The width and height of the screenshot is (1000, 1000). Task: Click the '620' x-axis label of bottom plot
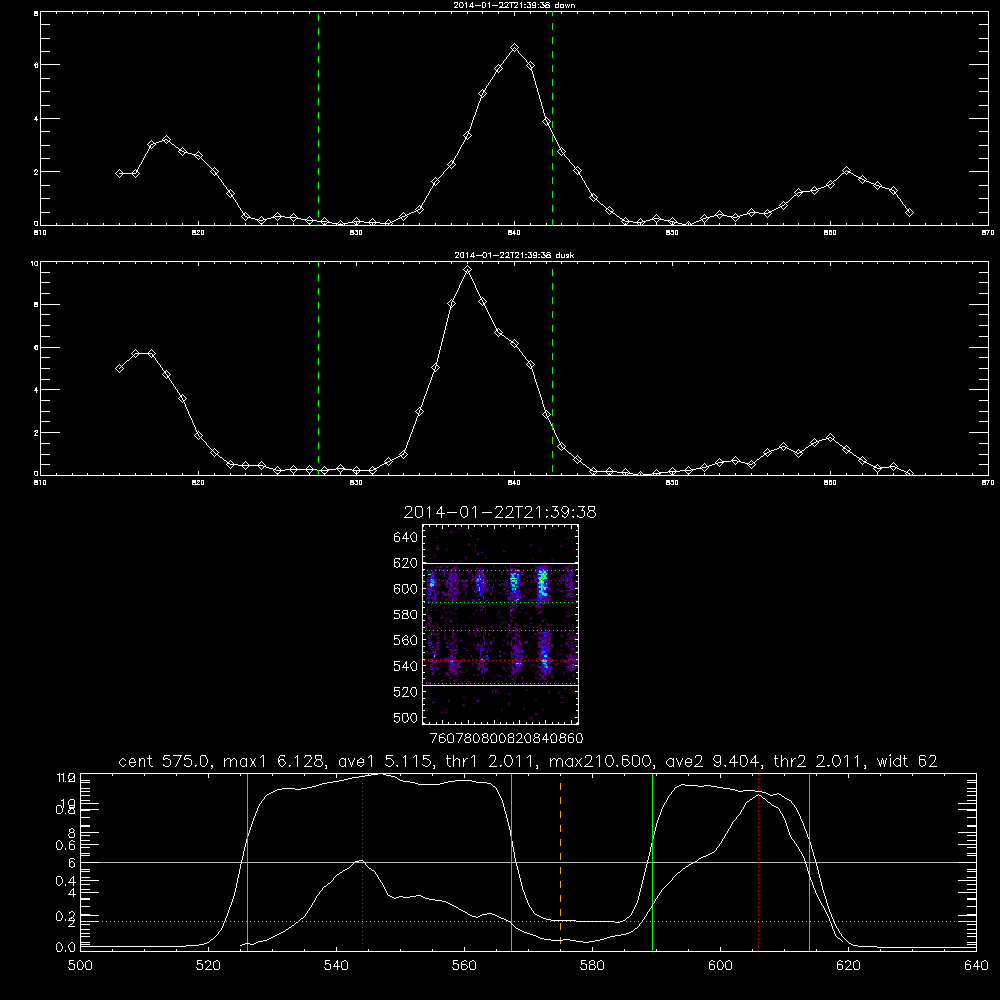(848, 966)
